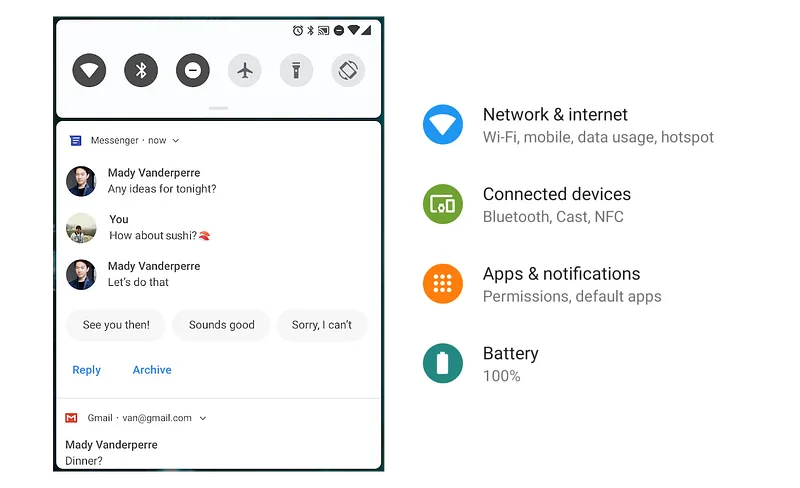The height and width of the screenshot is (488, 800).
Task: Send 'See you then!' smart reply
Action: click(x=116, y=325)
